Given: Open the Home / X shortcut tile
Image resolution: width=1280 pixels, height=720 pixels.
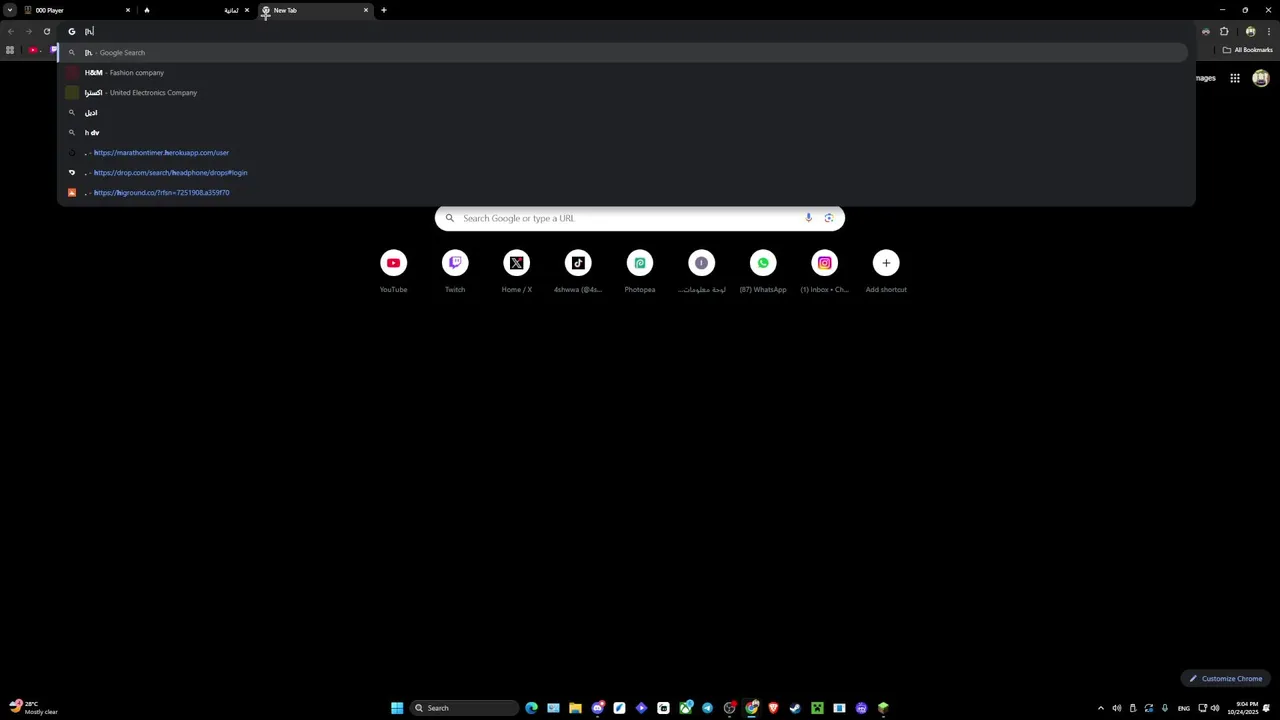Looking at the screenshot, I should pos(517,270).
